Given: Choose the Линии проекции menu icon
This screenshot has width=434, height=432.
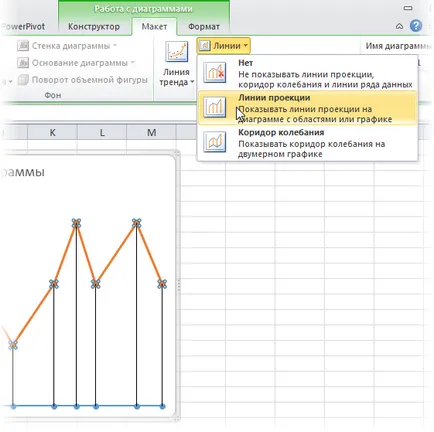Looking at the screenshot, I should pyautogui.click(x=215, y=107).
